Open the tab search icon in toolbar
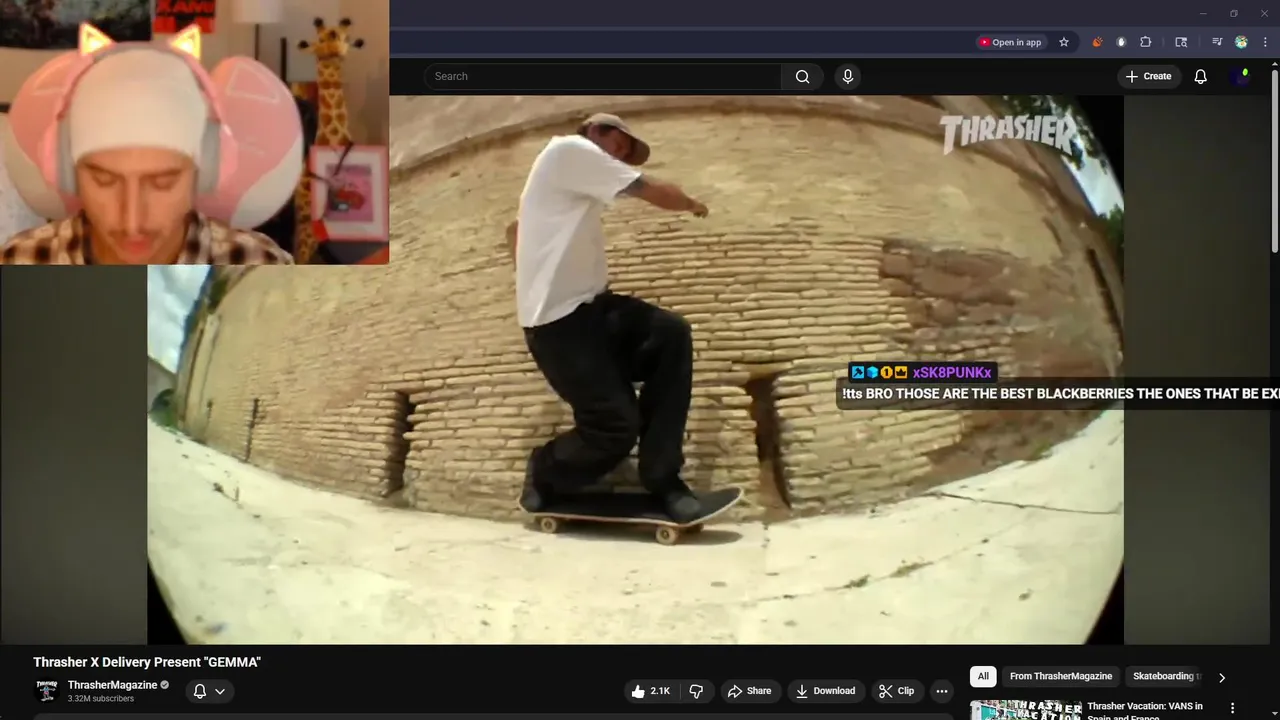Image resolution: width=1280 pixels, height=720 pixels. (x=1181, y=42)
